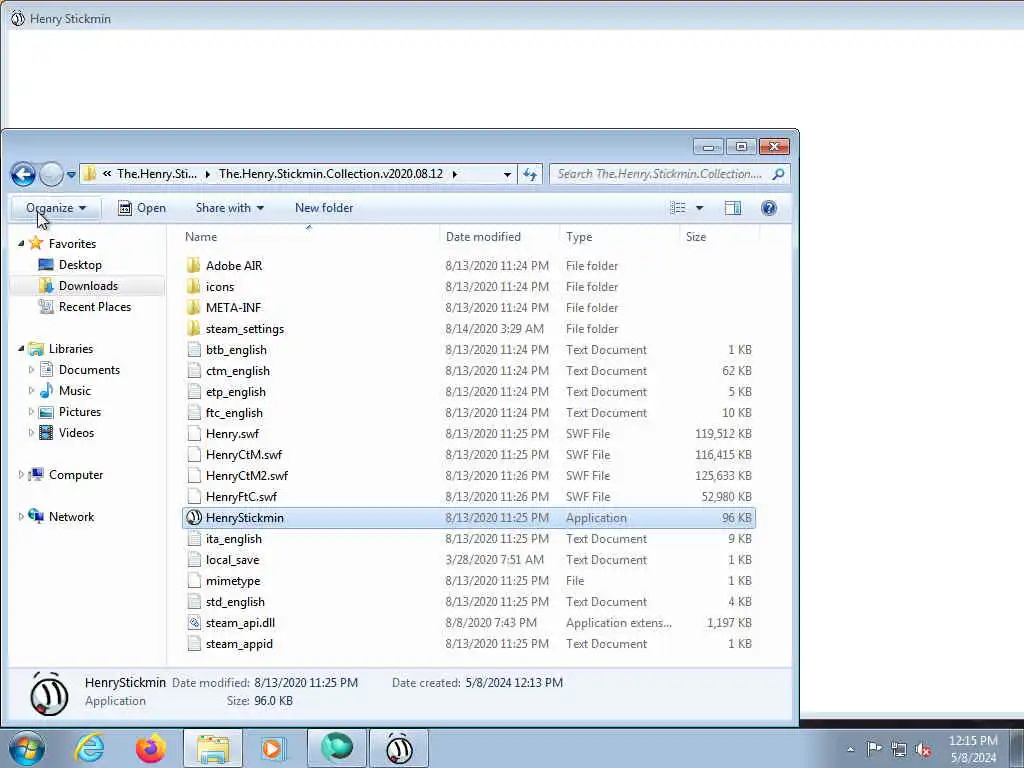The image size is (1024, 768).
Task: Open the view options dropdown arrow
Action: tap(699, 208)
